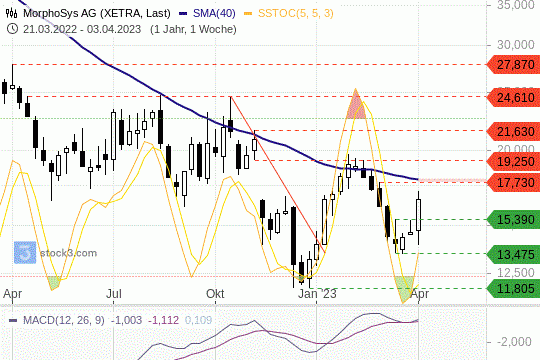Click the MACD signal value -1,112

(163, 320)
